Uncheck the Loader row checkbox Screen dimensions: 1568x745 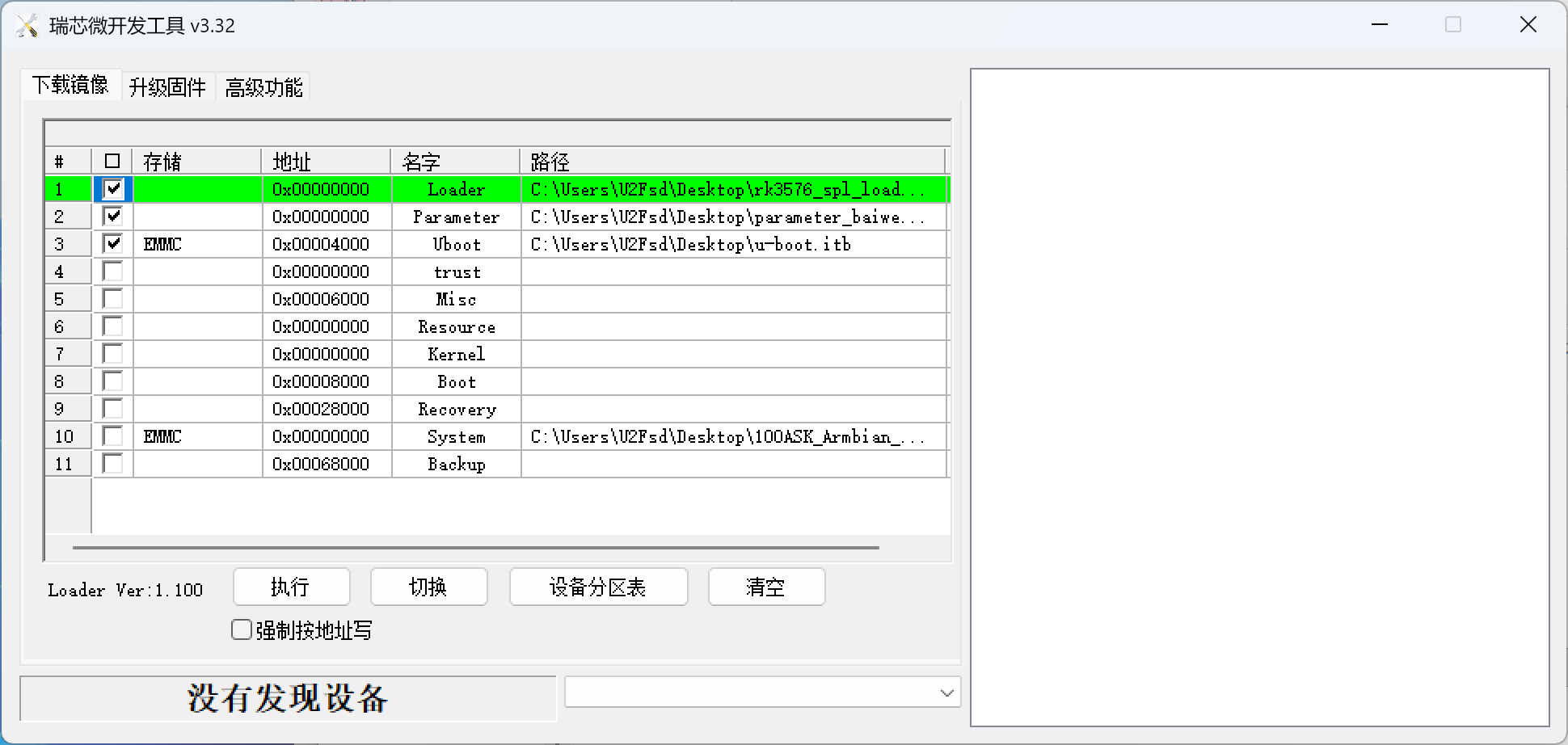tap(113, 189)
